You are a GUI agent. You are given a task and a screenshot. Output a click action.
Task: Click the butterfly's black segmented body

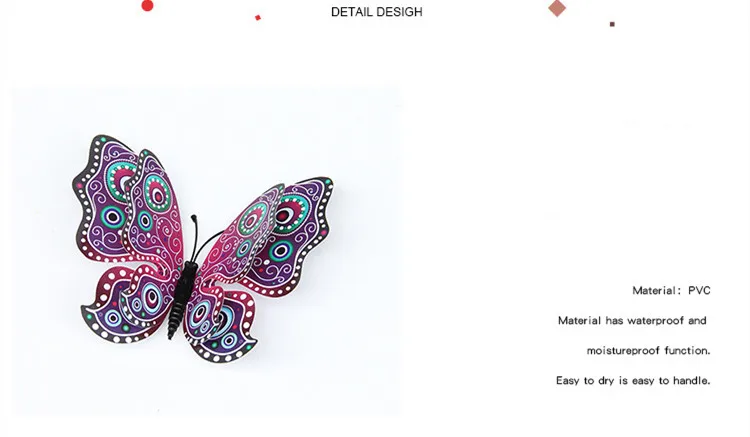[x=180, y=299]
